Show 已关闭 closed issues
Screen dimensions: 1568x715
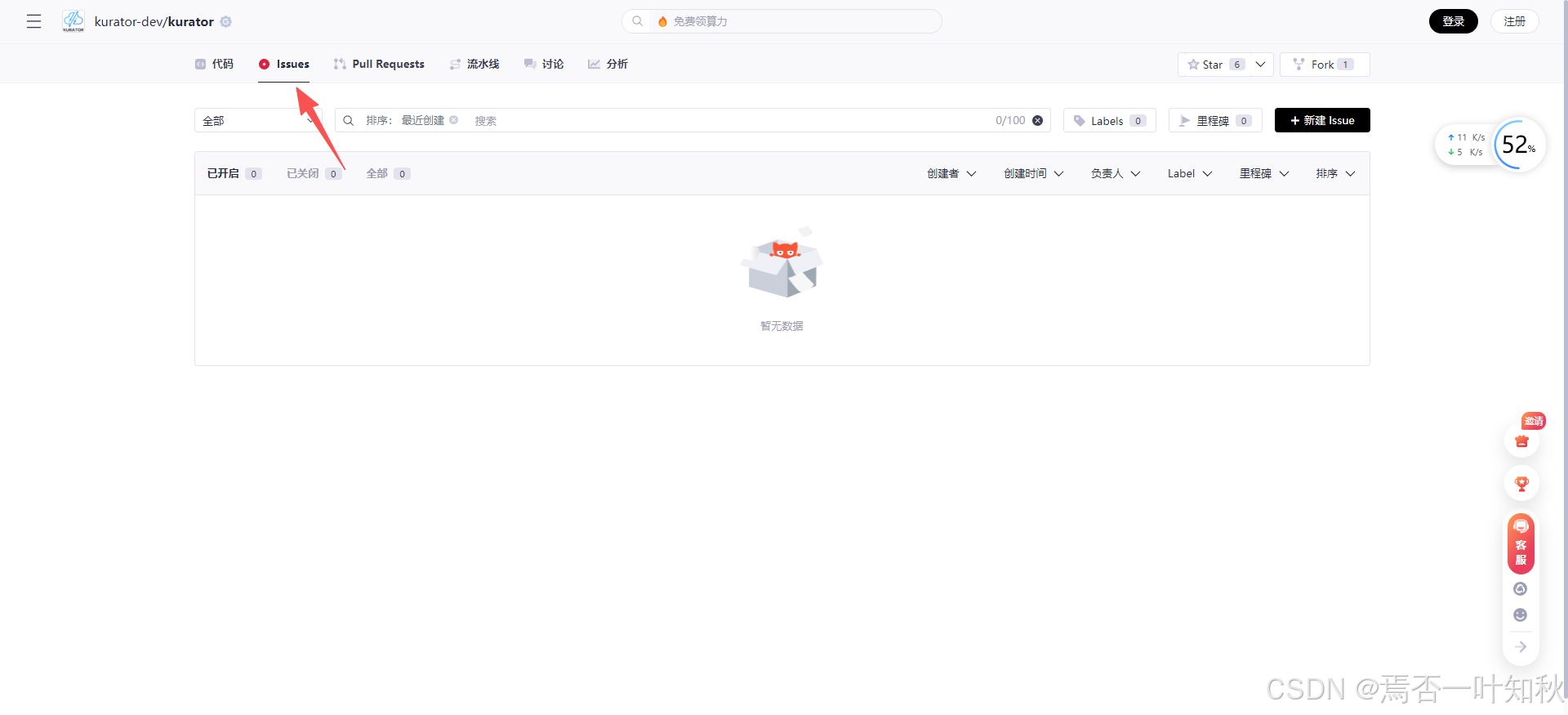(x=314, y=173)
